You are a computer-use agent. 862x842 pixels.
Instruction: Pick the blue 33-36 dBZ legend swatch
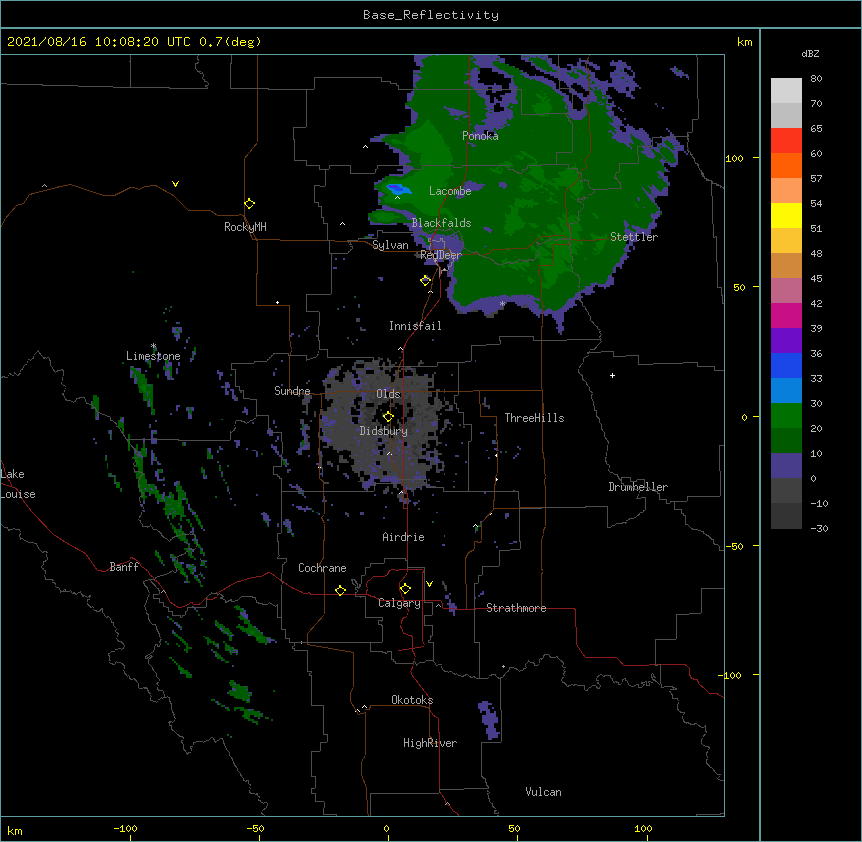click(x=786, y=365)
